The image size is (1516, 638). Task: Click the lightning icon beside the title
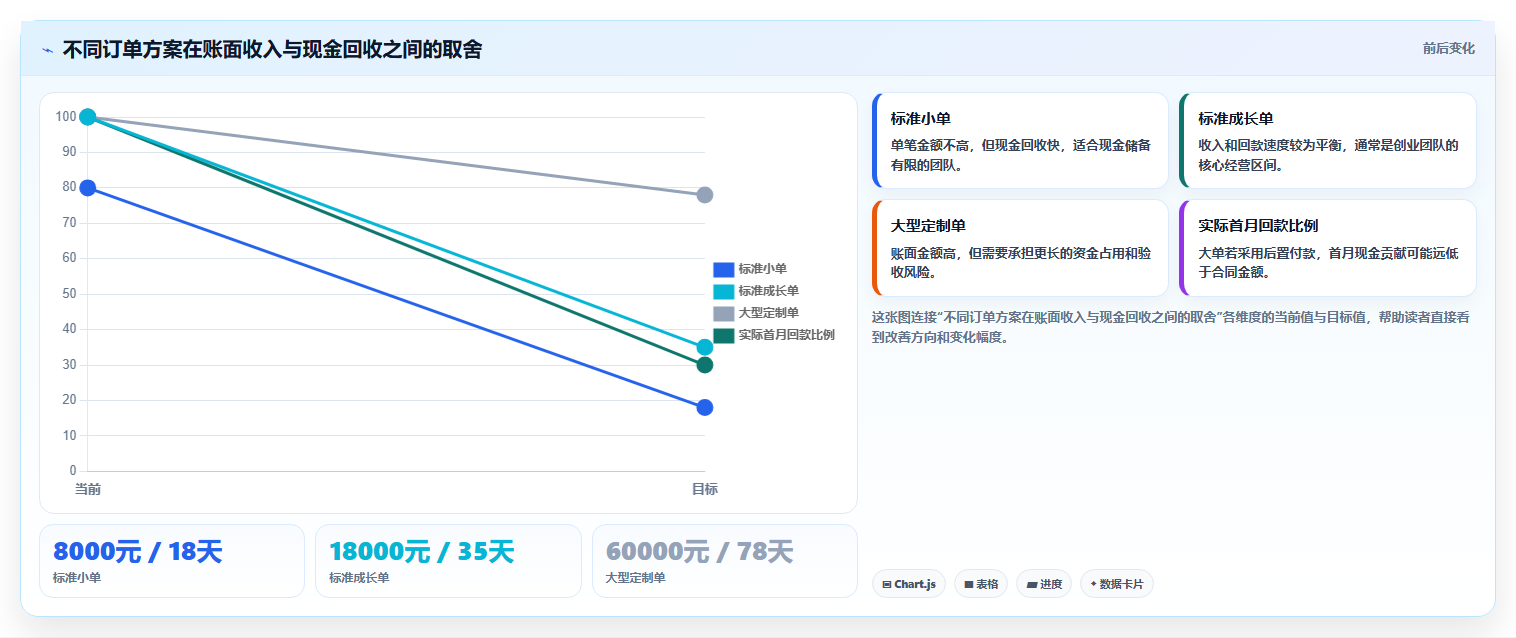point(47,50)
